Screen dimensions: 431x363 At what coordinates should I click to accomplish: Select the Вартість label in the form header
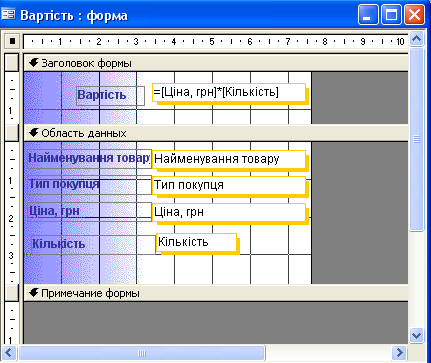[x=110, y=96]
